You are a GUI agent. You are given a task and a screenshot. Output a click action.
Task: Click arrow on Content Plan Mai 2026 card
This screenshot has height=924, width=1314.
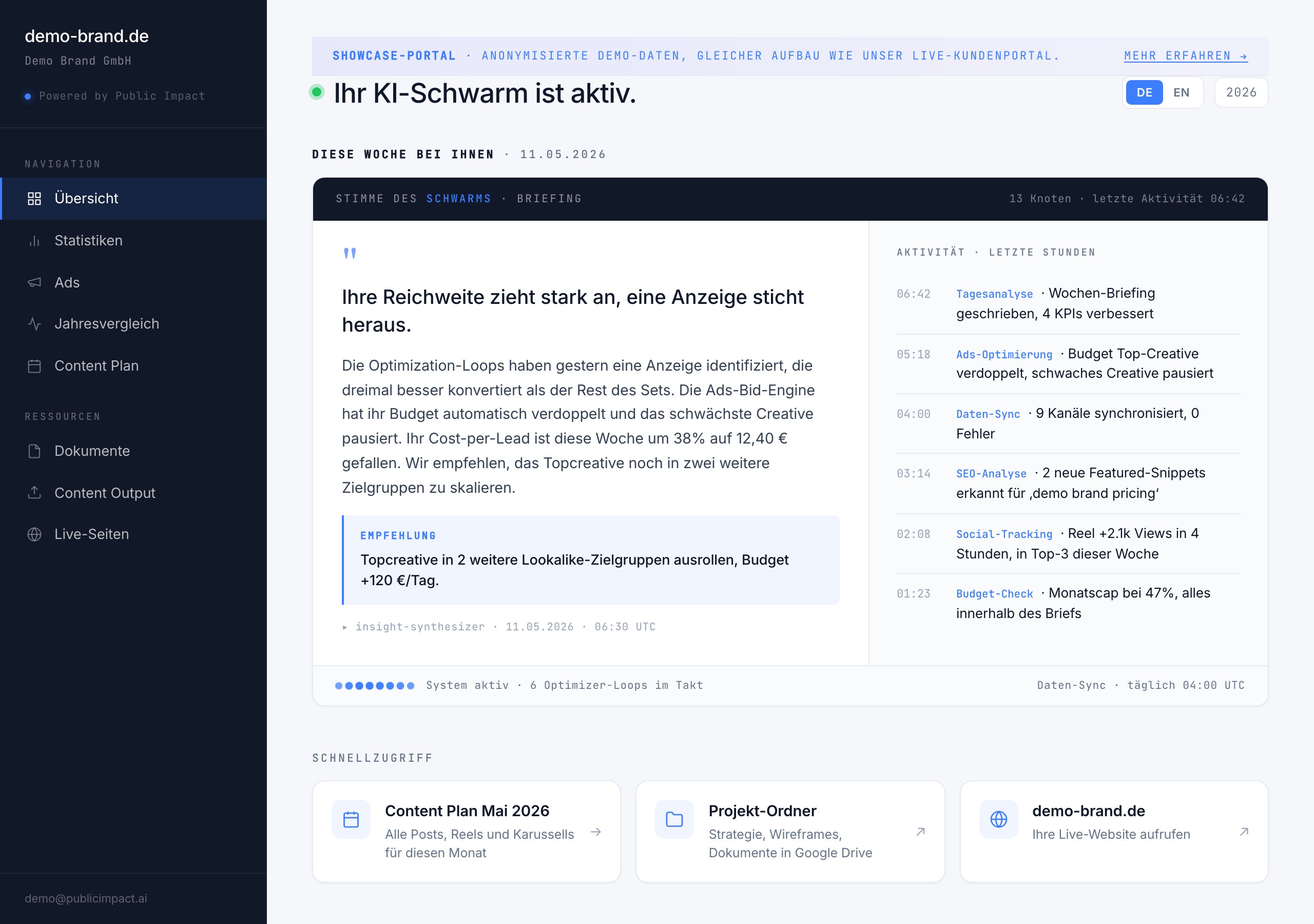pos(596,832)
